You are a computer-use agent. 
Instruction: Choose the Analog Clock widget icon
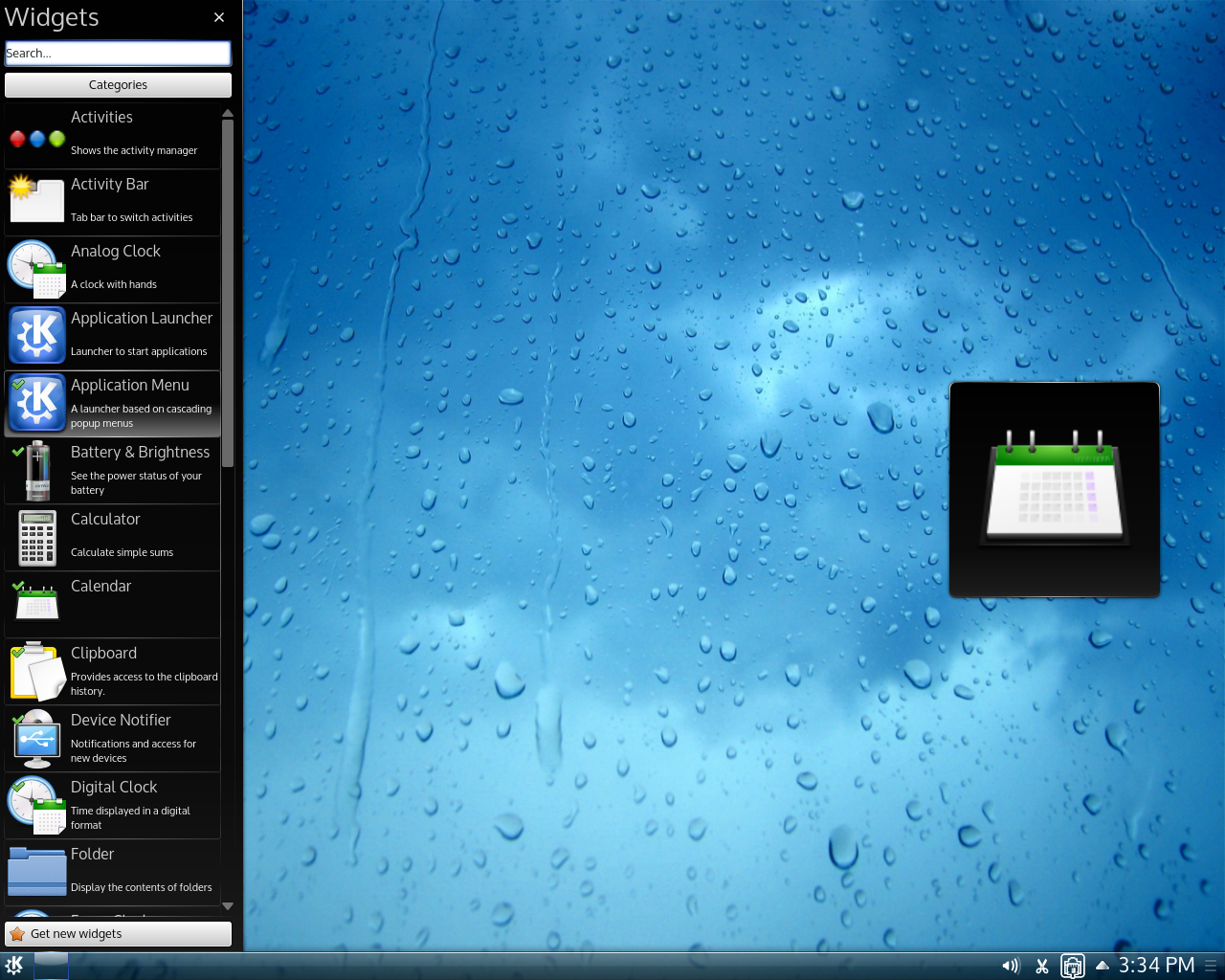tap(36, 269)
